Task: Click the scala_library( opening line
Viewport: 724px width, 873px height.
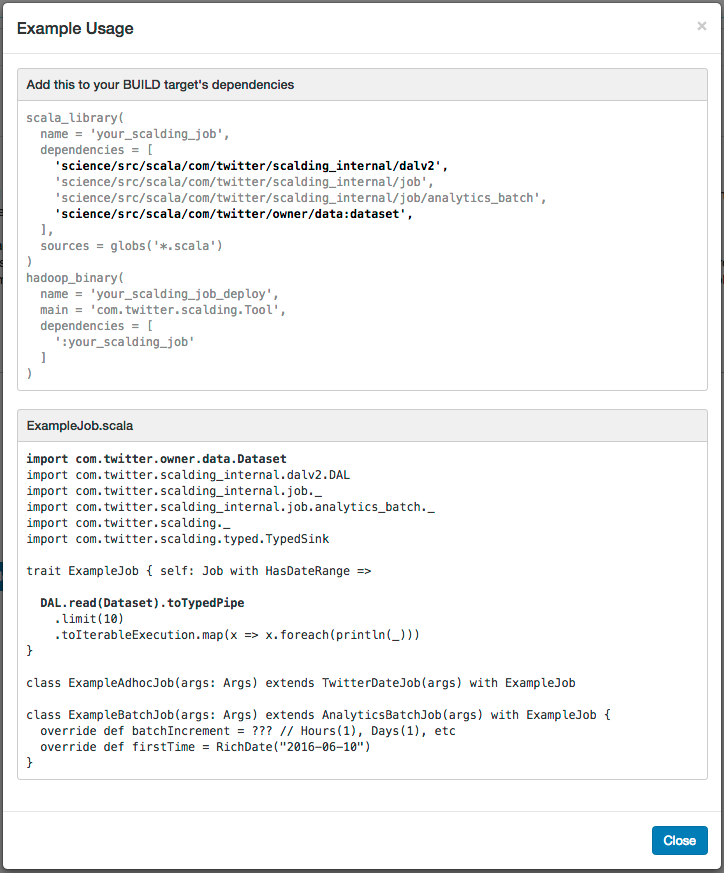Action: (75, 117)
